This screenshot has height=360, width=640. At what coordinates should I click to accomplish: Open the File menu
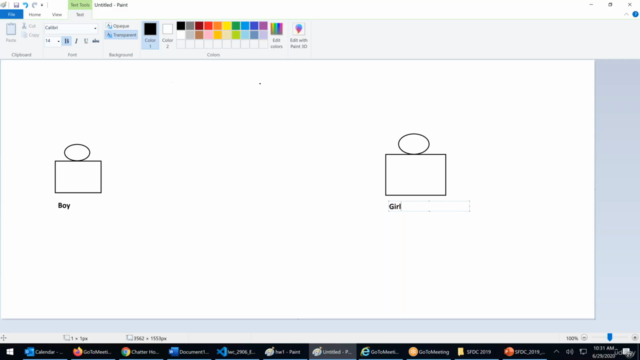tap(11, 14)
